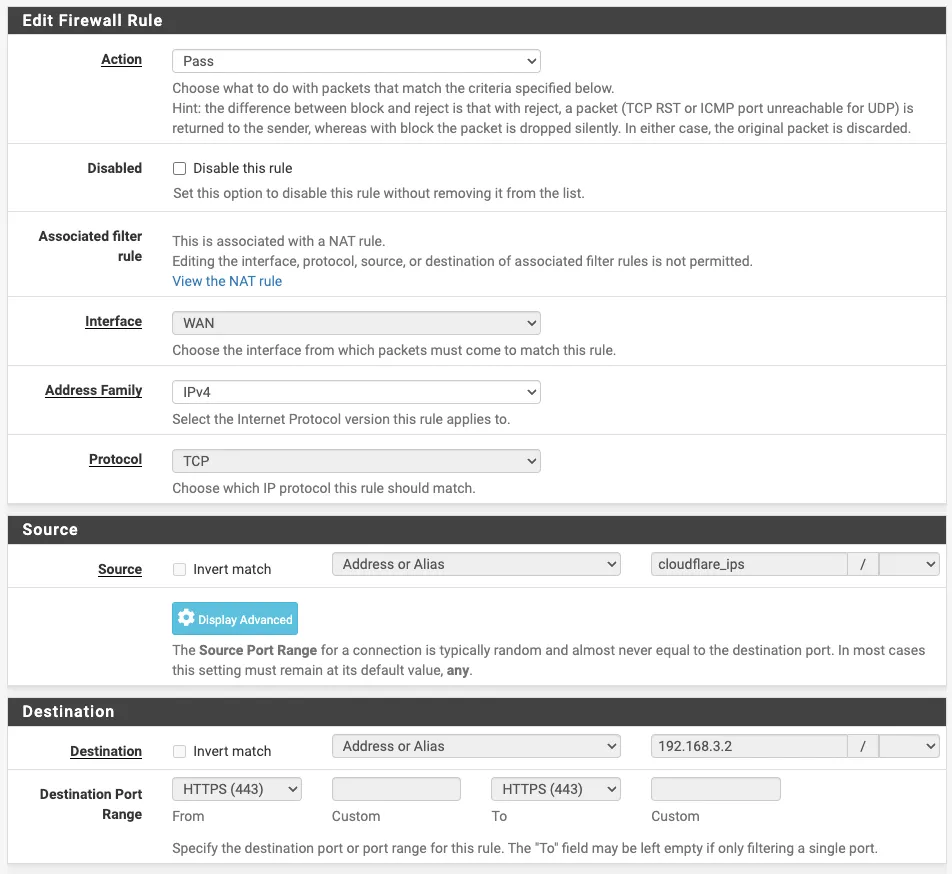Click the underlined Action label

[121, 59]
